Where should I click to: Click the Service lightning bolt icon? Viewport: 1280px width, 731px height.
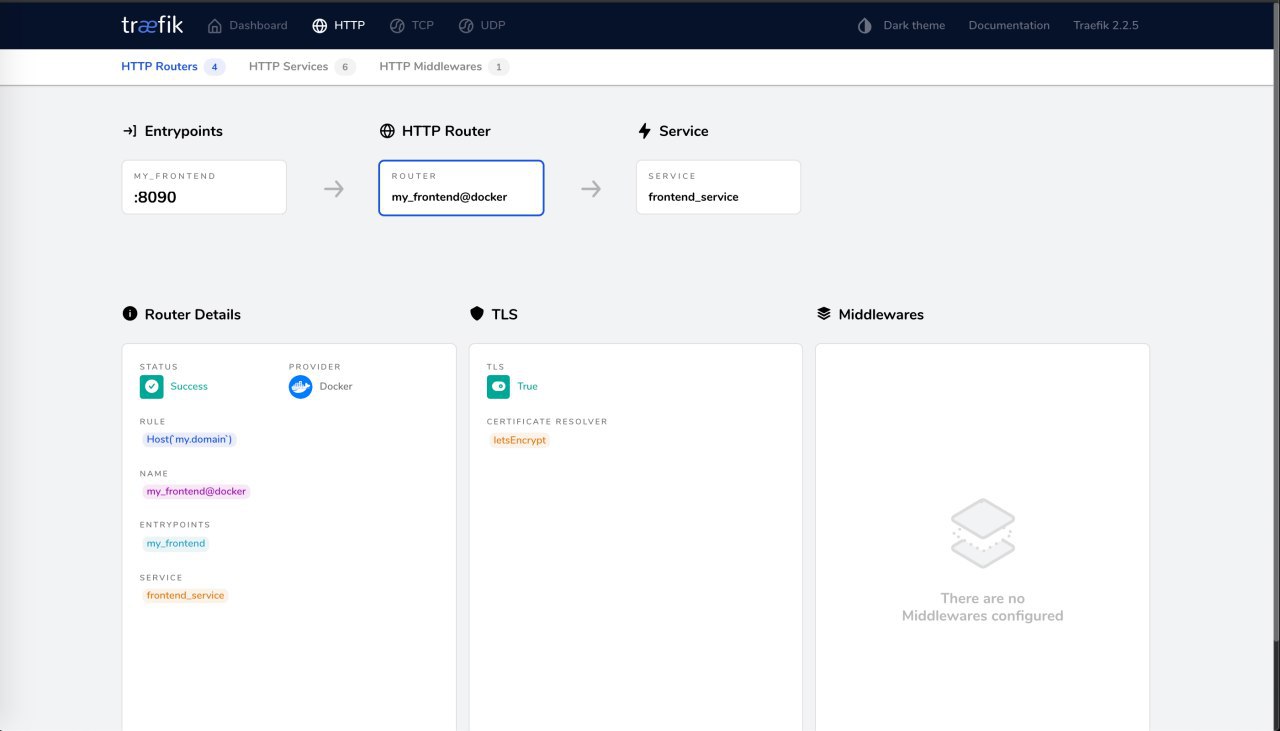[x=644, y=131]
